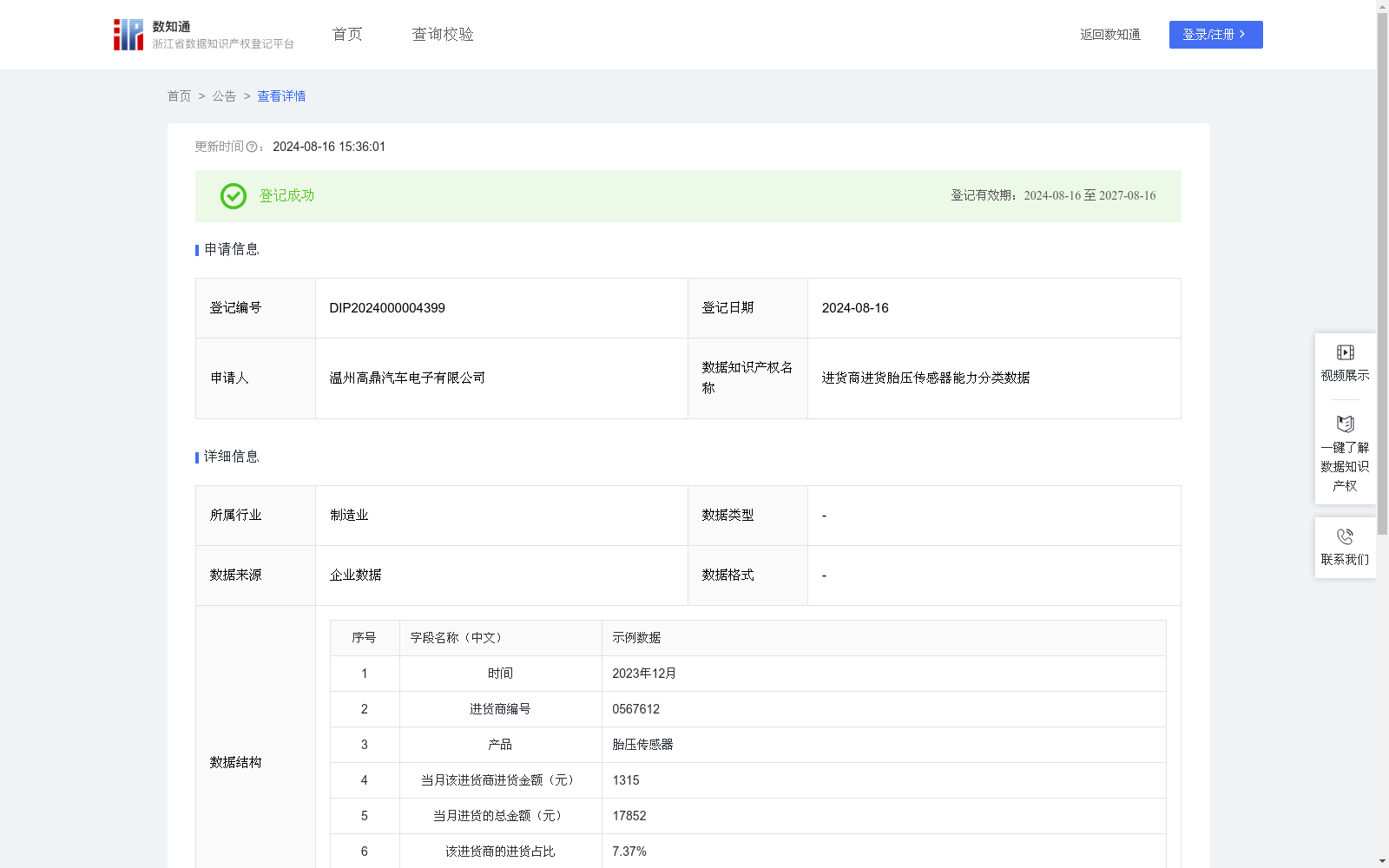Screen dimensions: 1389x868
Task: Click the 详细信息 section heading
Action: coord(231,457)
